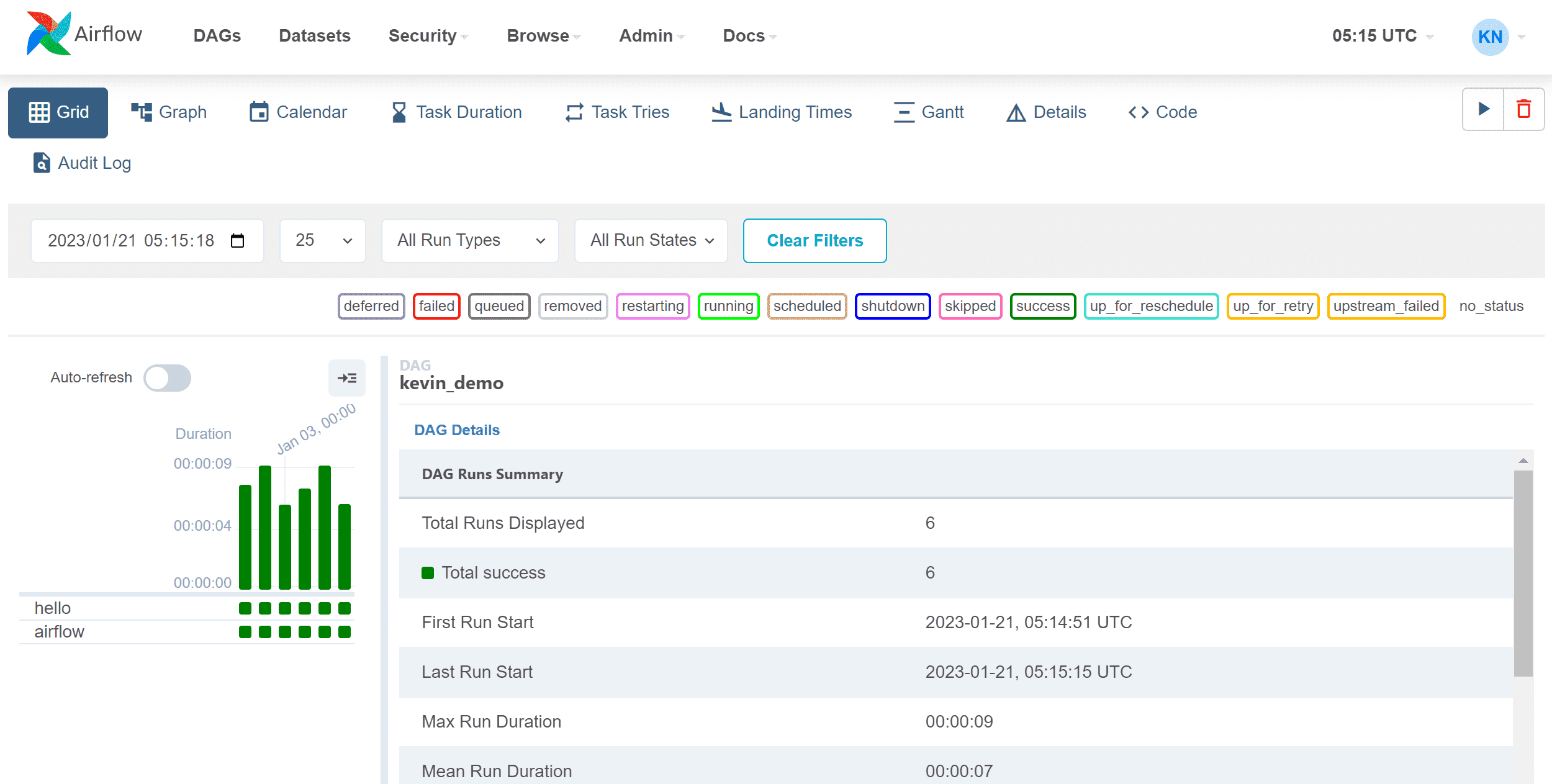Open the runs count dropdown showing 25

click(323, 241)
